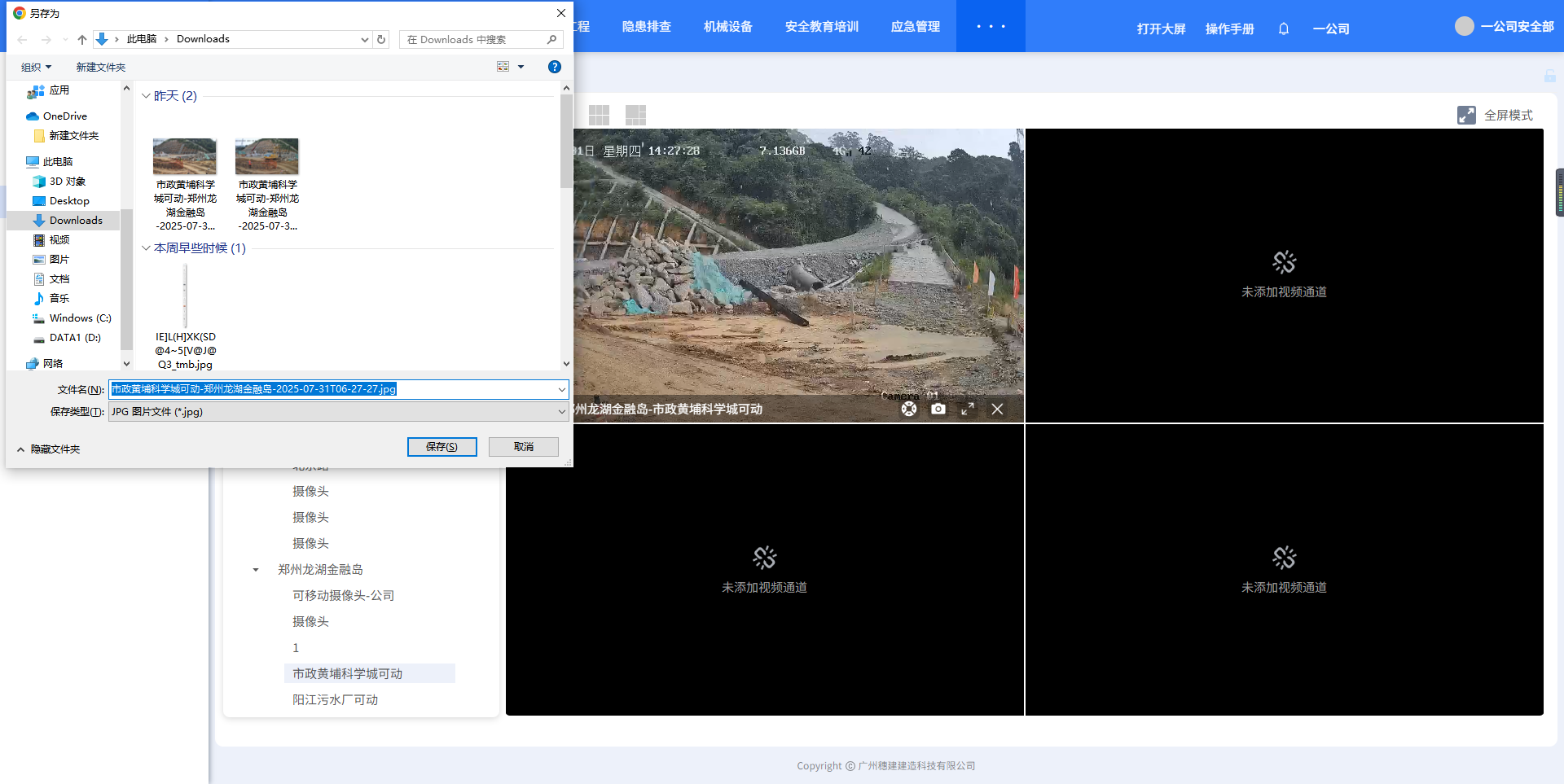Click the blue help icon in dialog

[555, 67]
